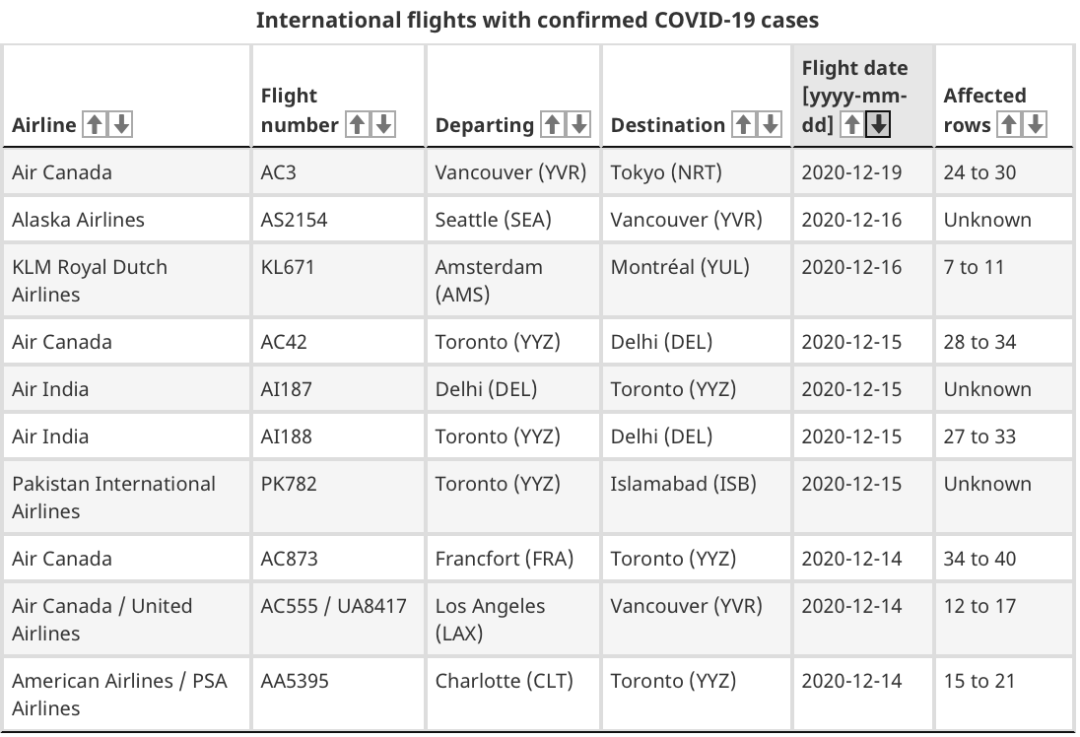Sort Flight number descending arrow

(x=384, y=125)
